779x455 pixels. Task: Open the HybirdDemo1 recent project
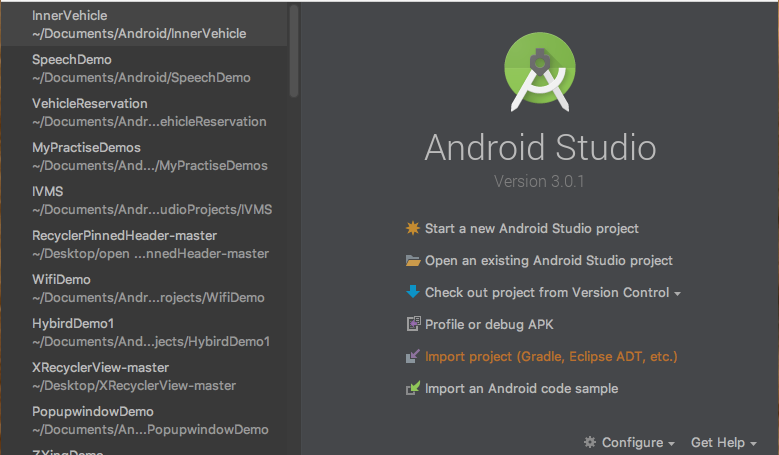[x=144, y=332]
